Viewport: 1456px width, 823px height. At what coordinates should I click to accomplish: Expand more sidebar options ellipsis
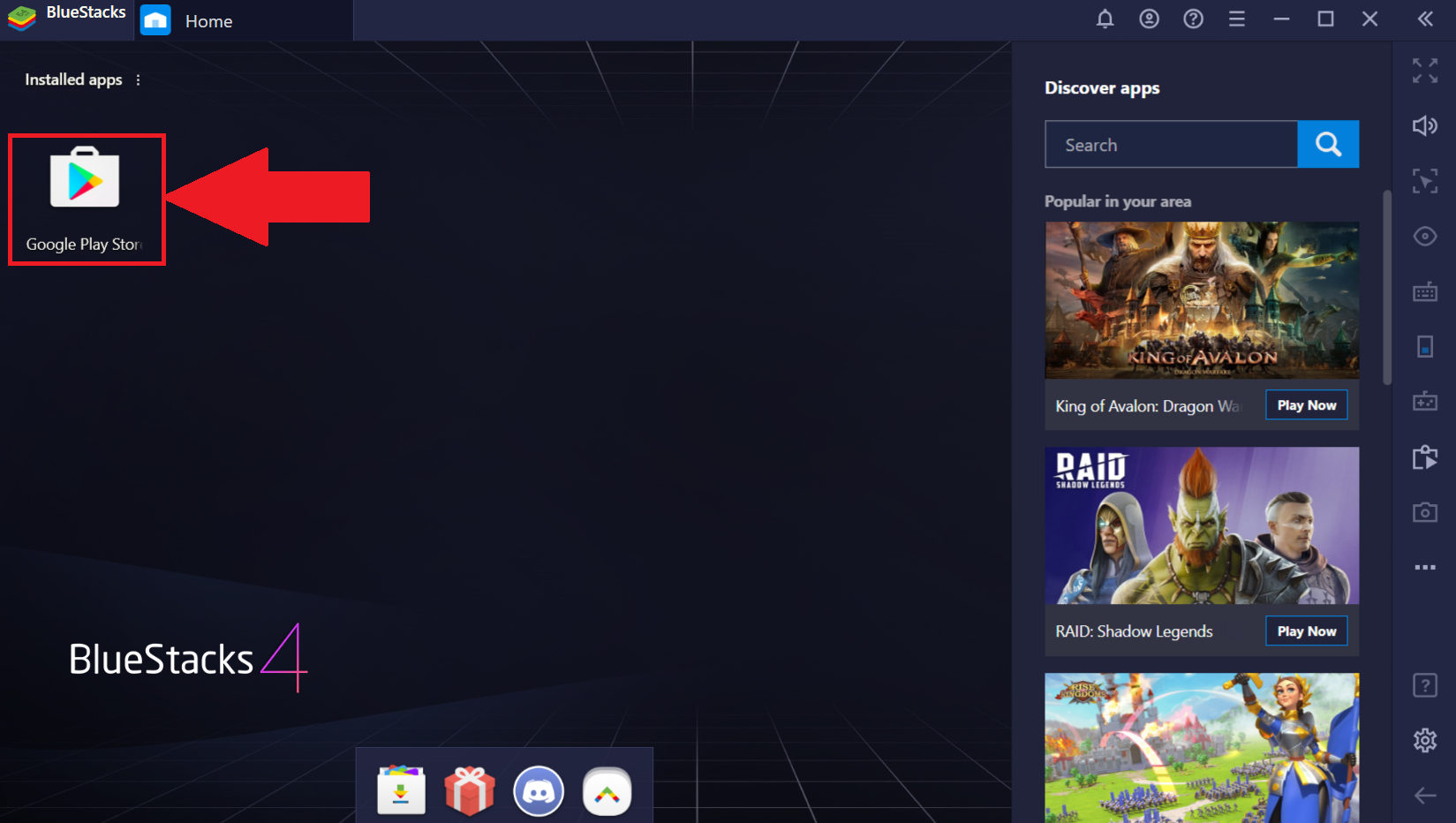click(x=1425, y=567)
